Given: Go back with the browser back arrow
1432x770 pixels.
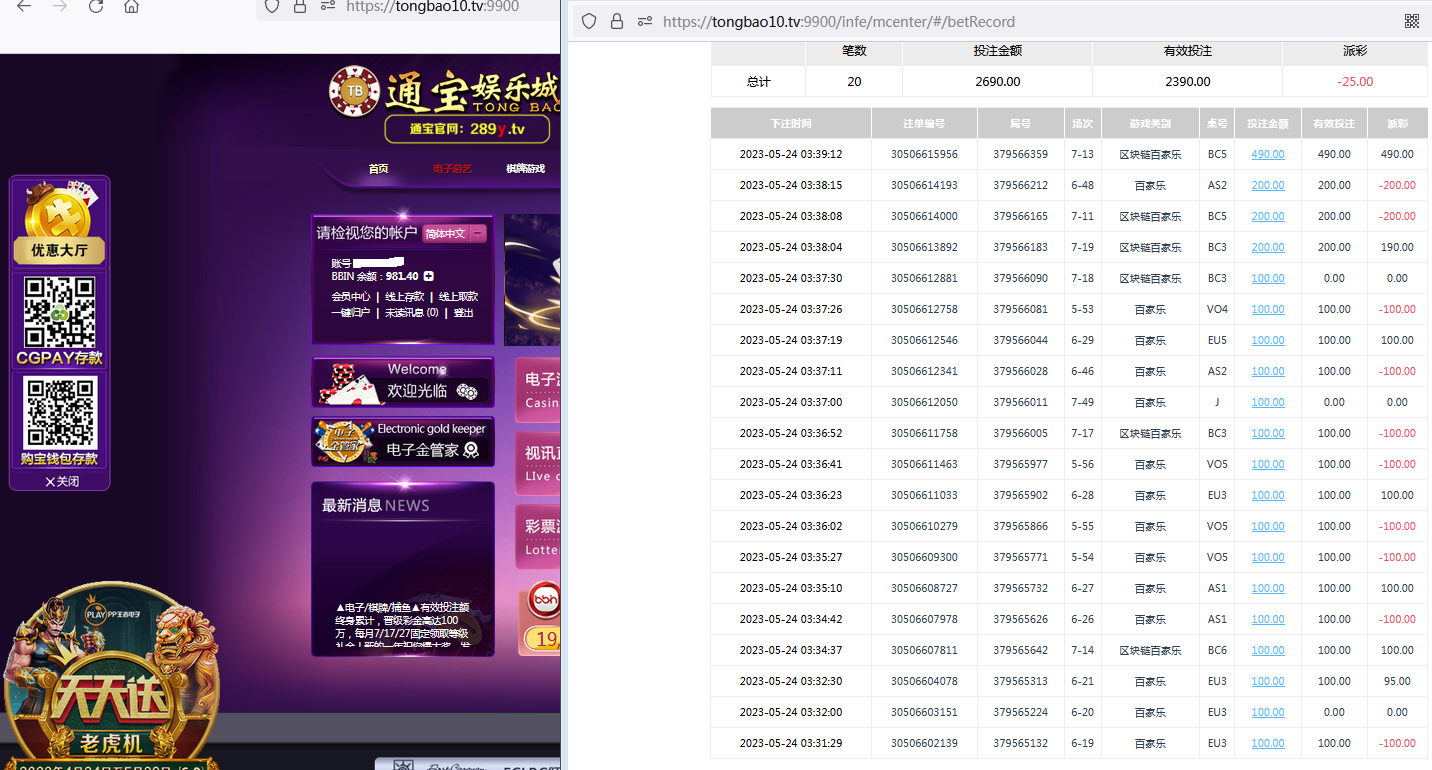Looking at the screenshot, I should pos(24,7).
